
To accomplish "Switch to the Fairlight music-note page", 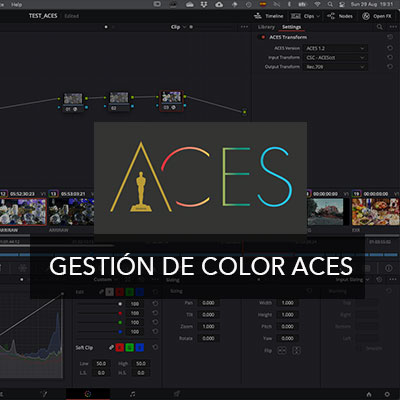I will [x=132, y=394].
